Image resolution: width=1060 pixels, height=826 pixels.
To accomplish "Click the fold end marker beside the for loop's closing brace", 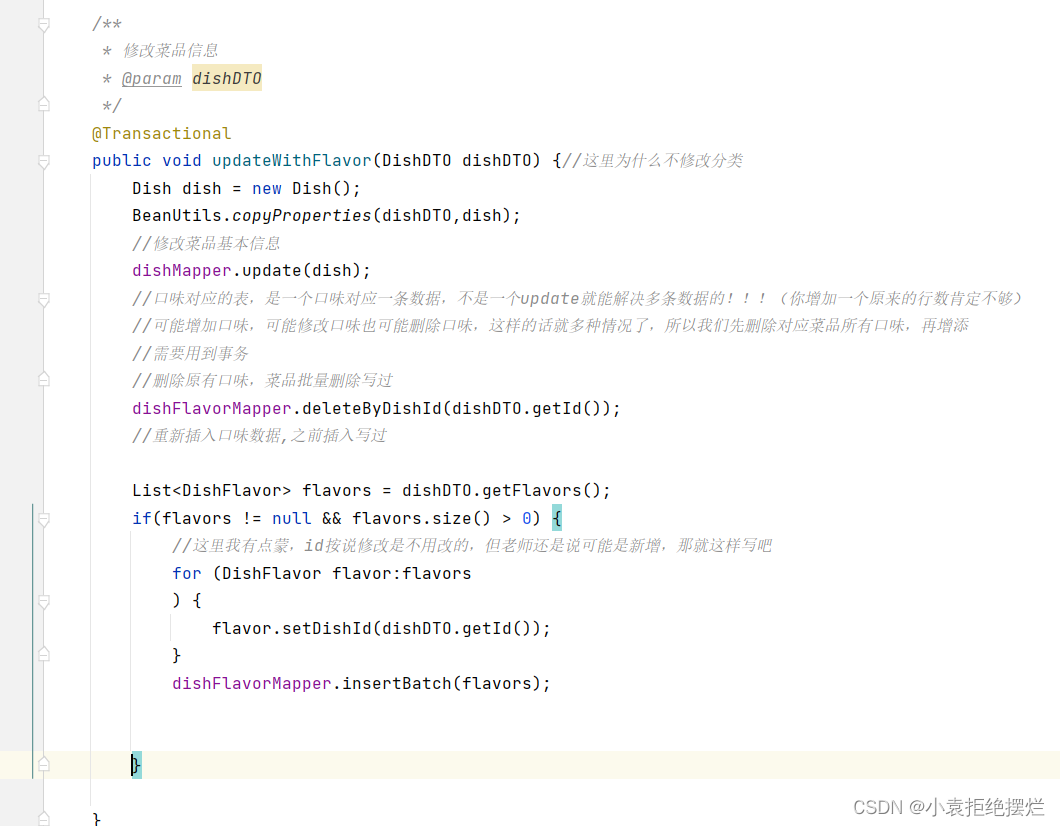I will pos(44,655).
